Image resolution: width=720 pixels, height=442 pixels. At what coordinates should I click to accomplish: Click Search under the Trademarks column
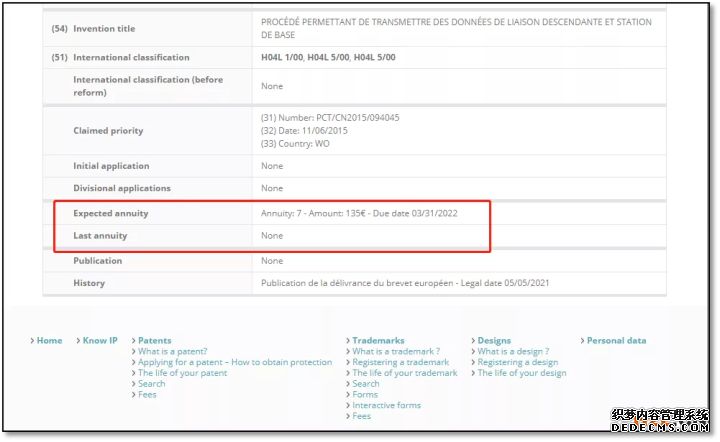click(366, 384)
